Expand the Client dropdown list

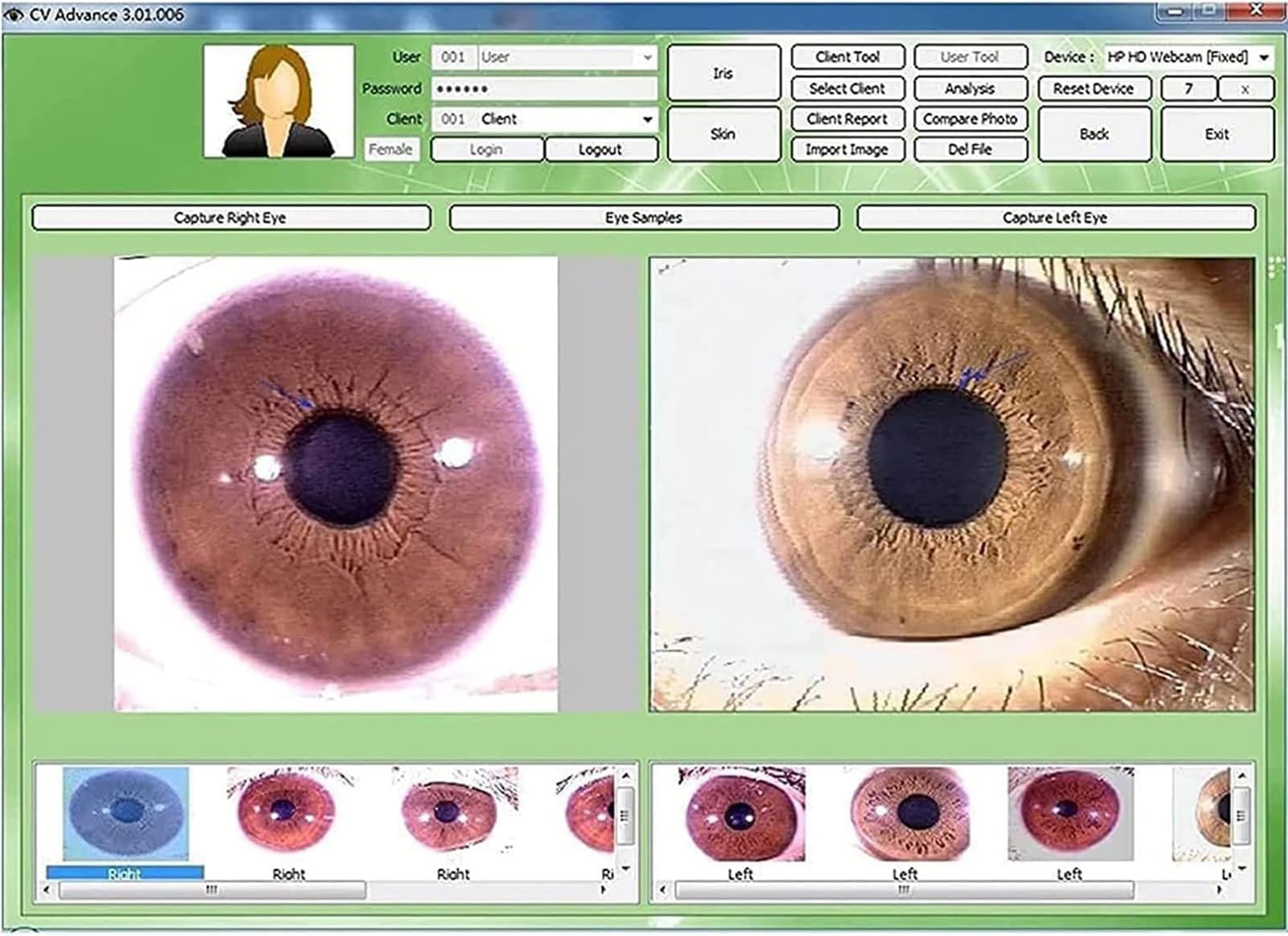coord(647,120)
